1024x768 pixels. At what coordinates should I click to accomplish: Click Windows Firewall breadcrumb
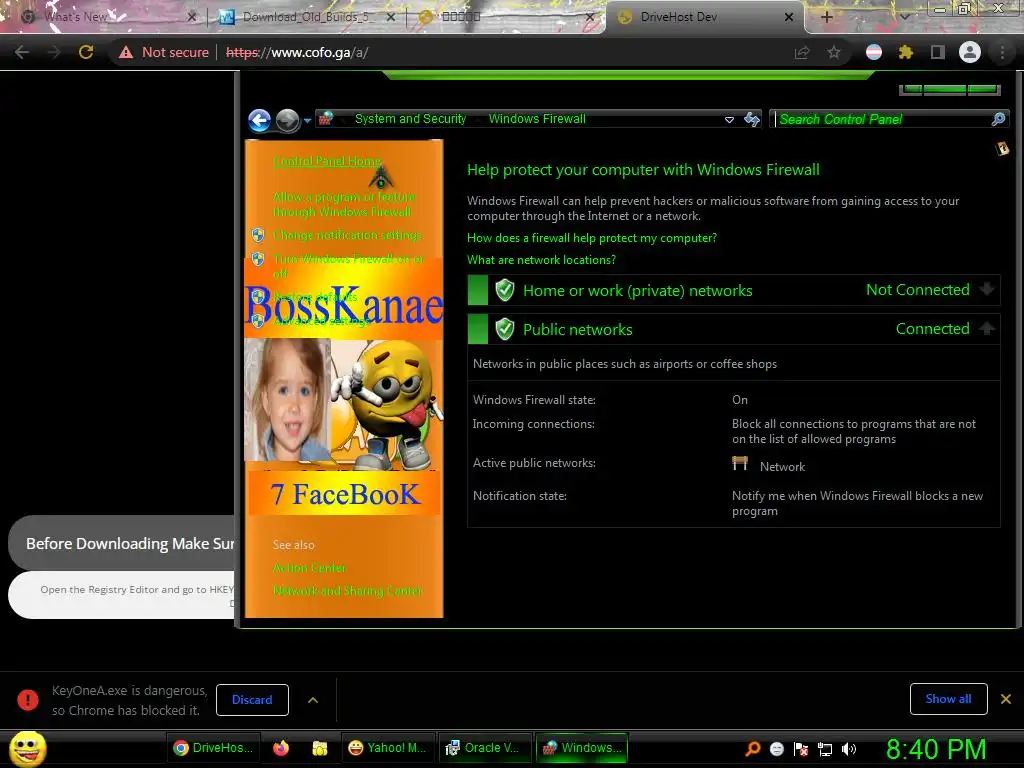537,119
